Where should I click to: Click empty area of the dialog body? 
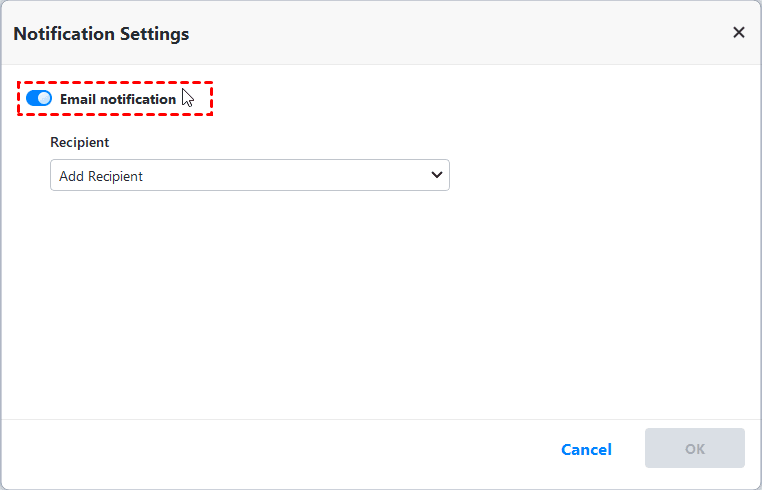[400, 300]
